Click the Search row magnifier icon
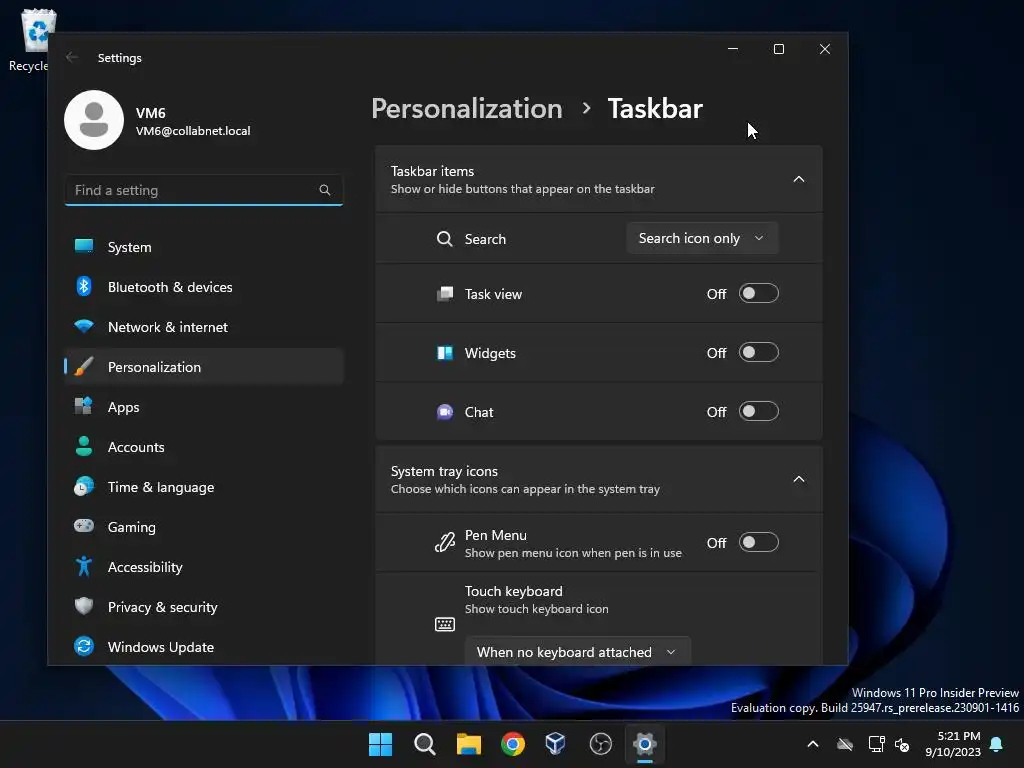This screenshot has width=1024, height=768. point(445,239)
